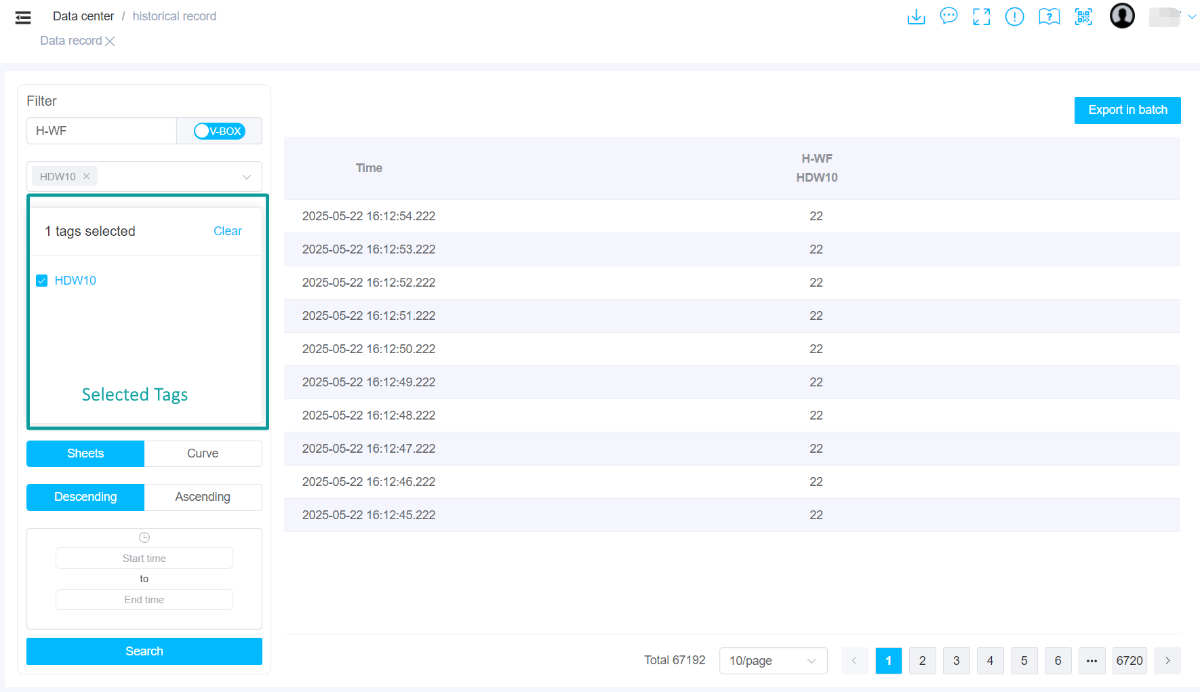The width and height of the screenshot is (1200, 692).
Task: Toggle the V-BOX switch
Action: pos(219,131)
